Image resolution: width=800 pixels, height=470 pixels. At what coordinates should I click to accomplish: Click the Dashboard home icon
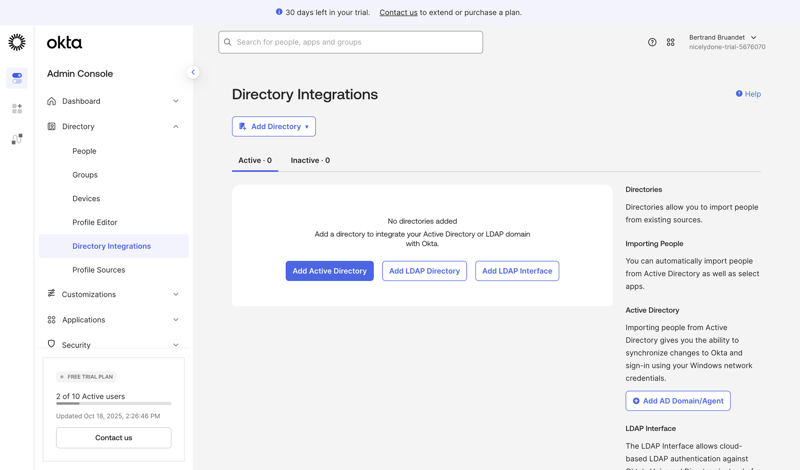[x=52, y=101]
